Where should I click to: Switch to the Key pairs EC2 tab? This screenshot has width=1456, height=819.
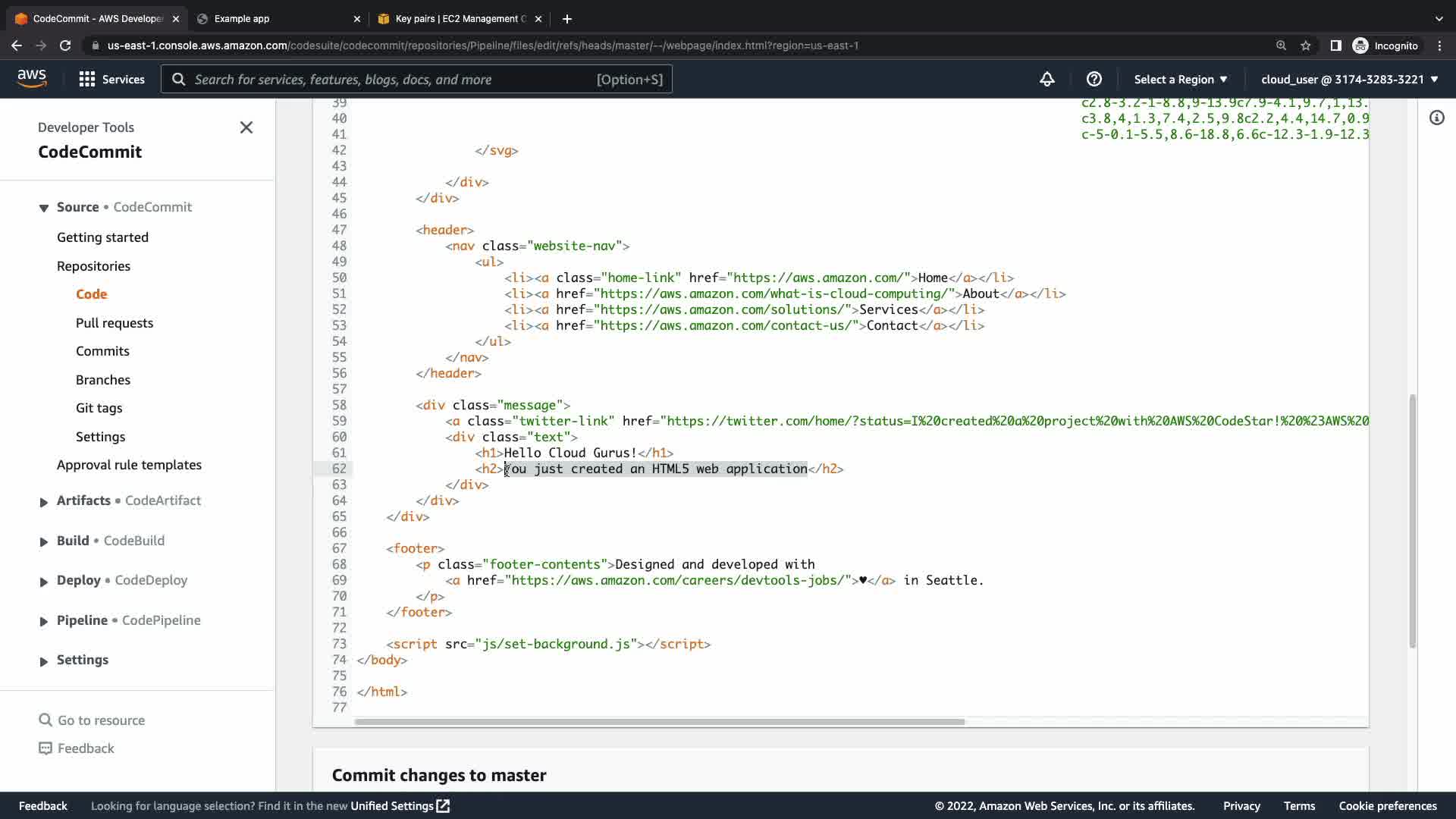coord(459,19)
